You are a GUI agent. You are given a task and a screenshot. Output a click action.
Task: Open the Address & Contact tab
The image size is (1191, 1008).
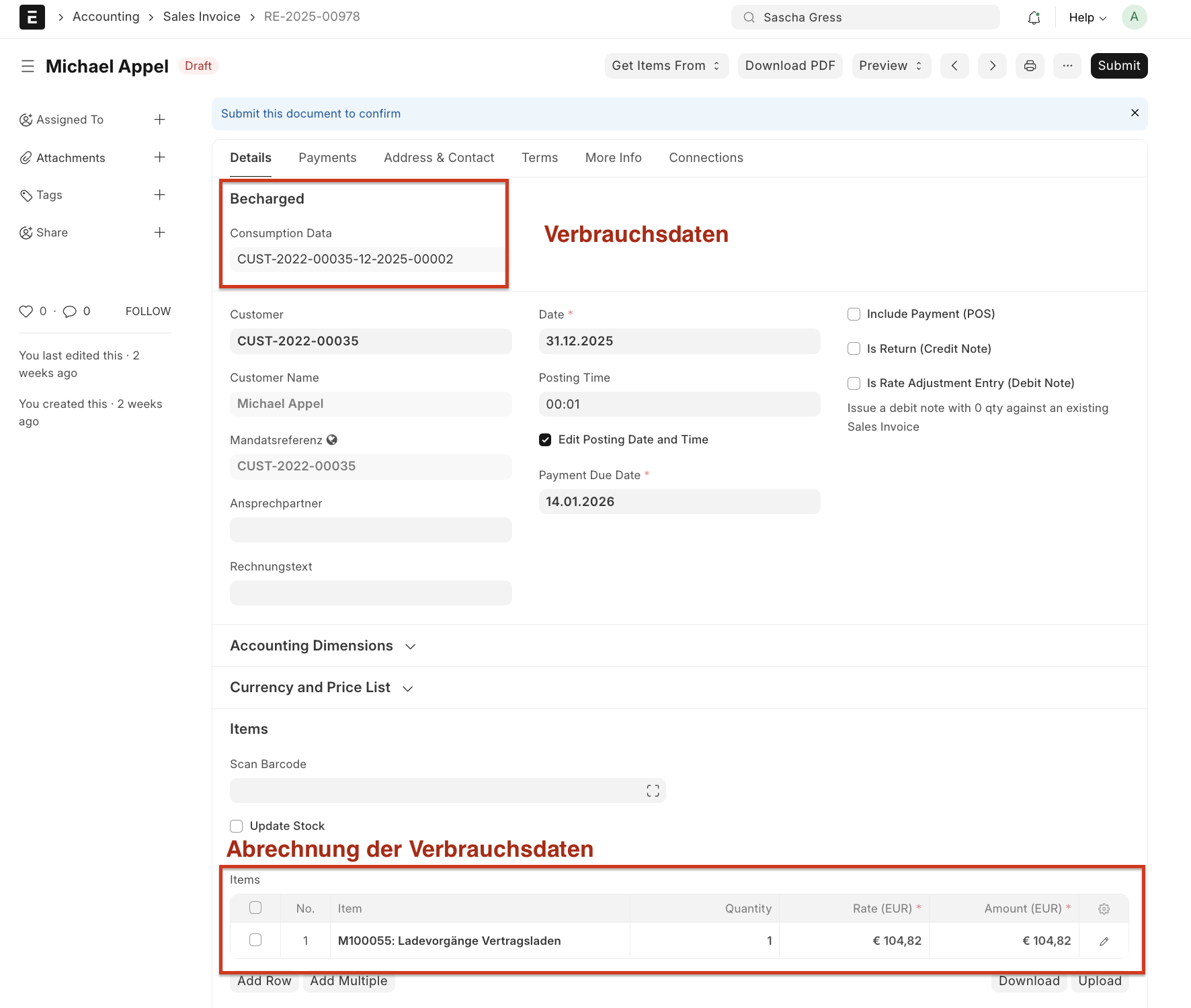tap(439, 158)
